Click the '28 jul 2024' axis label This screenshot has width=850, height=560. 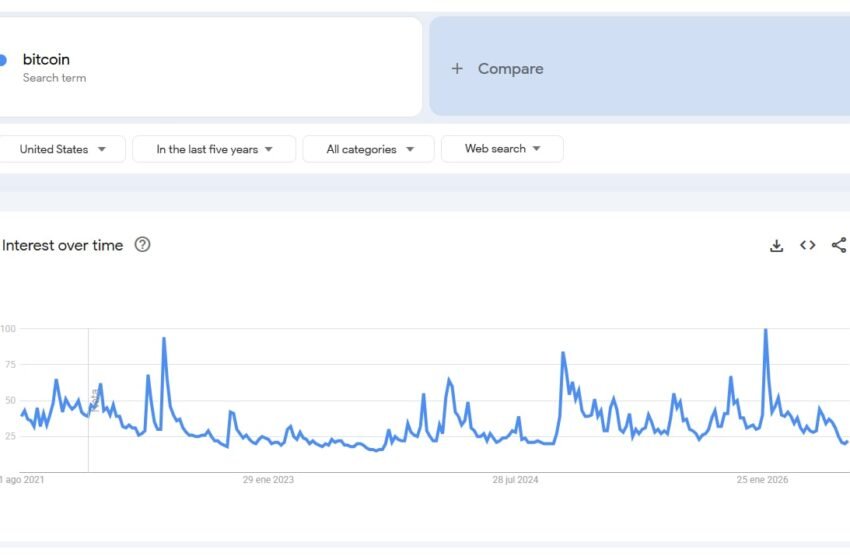pyautogui.click(x=515, y=480)
